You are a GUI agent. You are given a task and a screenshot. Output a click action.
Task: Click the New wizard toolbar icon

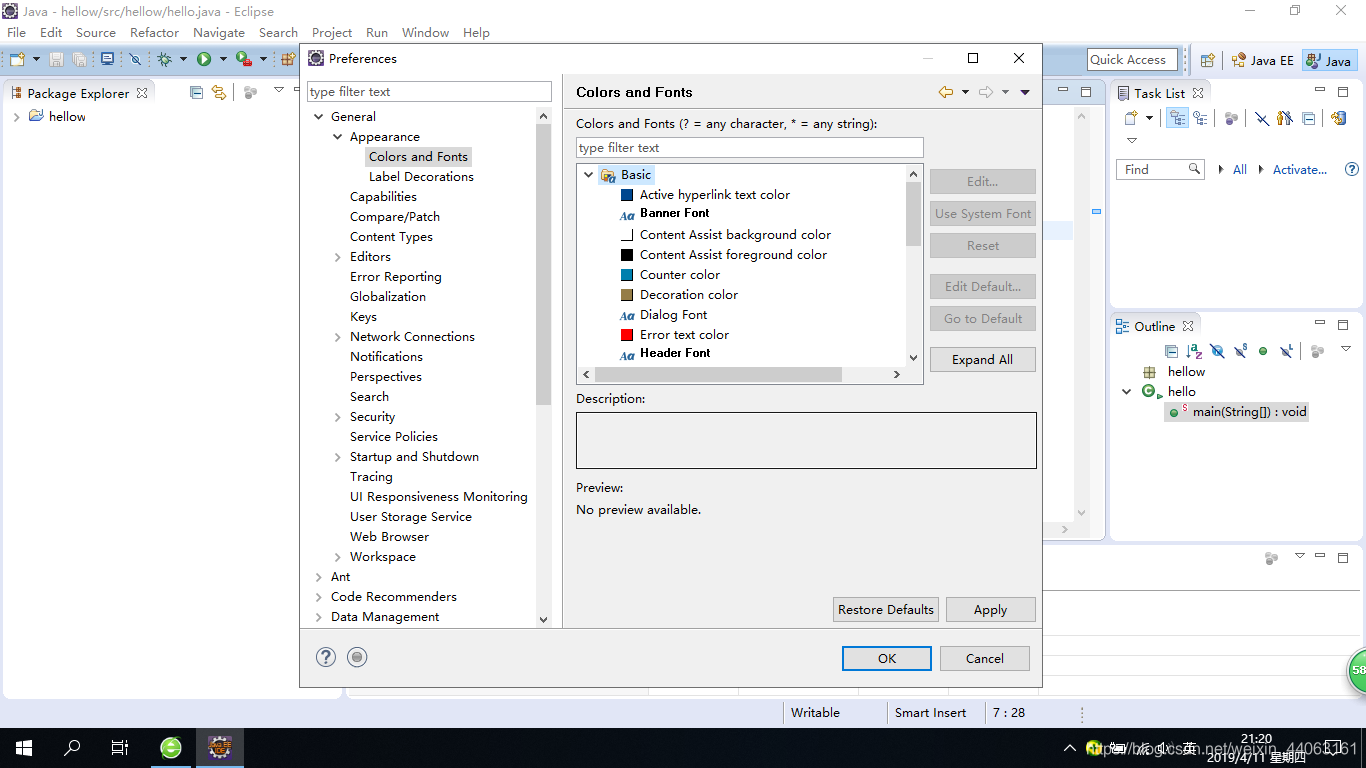[x=17, y=60]
